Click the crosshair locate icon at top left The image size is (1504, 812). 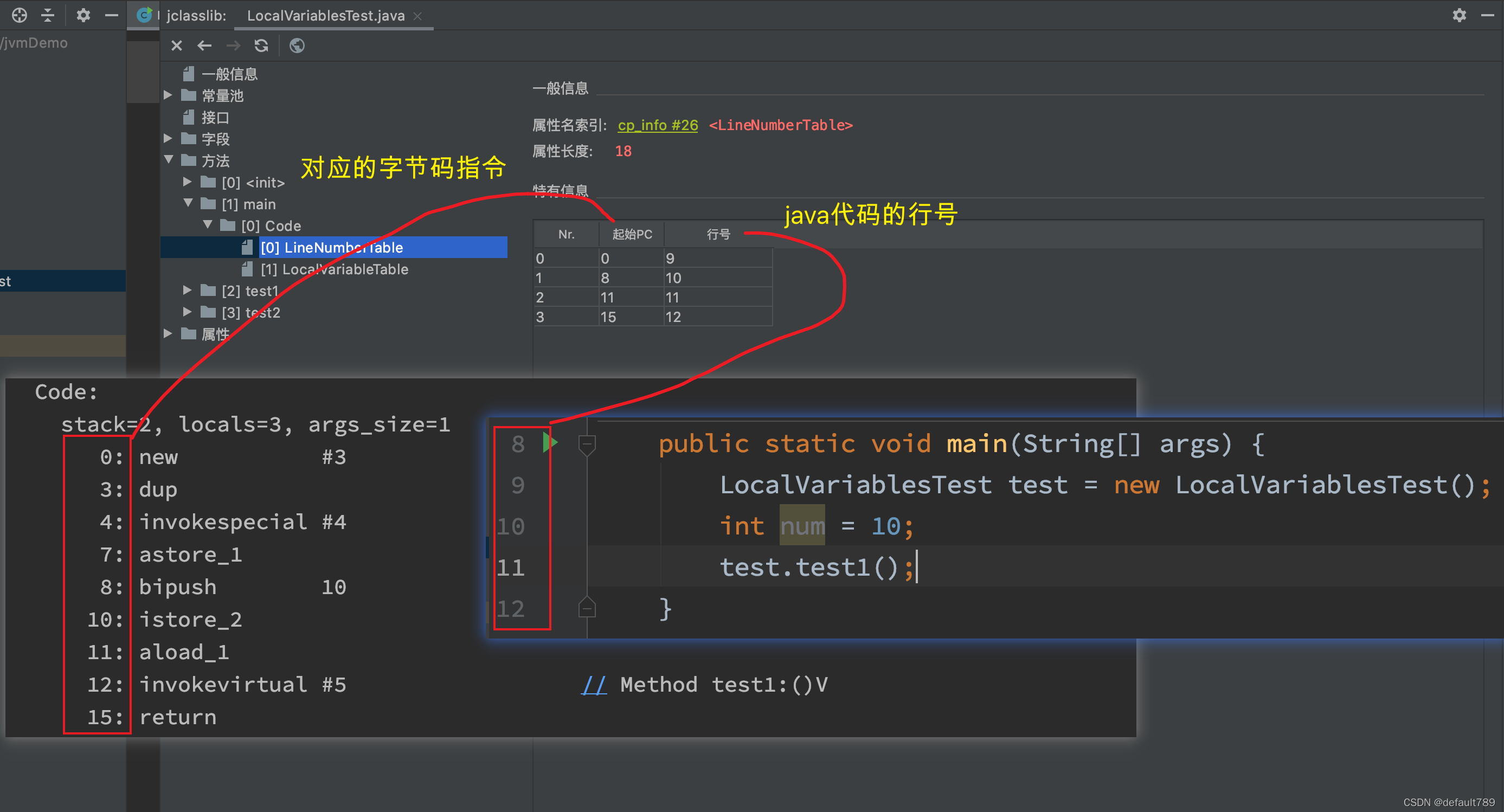point(20,15)
